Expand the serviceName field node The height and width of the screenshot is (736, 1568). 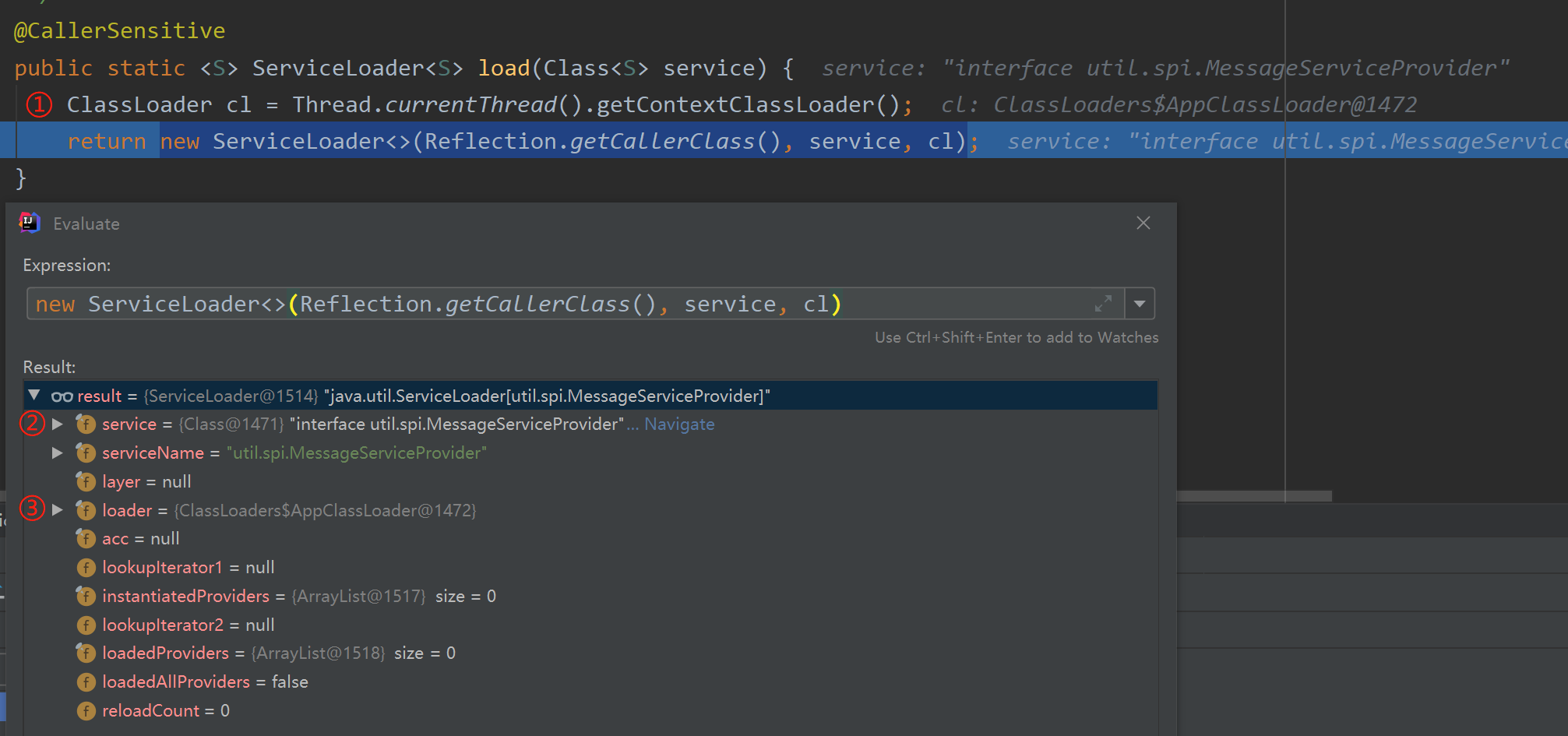click(58, 453)
